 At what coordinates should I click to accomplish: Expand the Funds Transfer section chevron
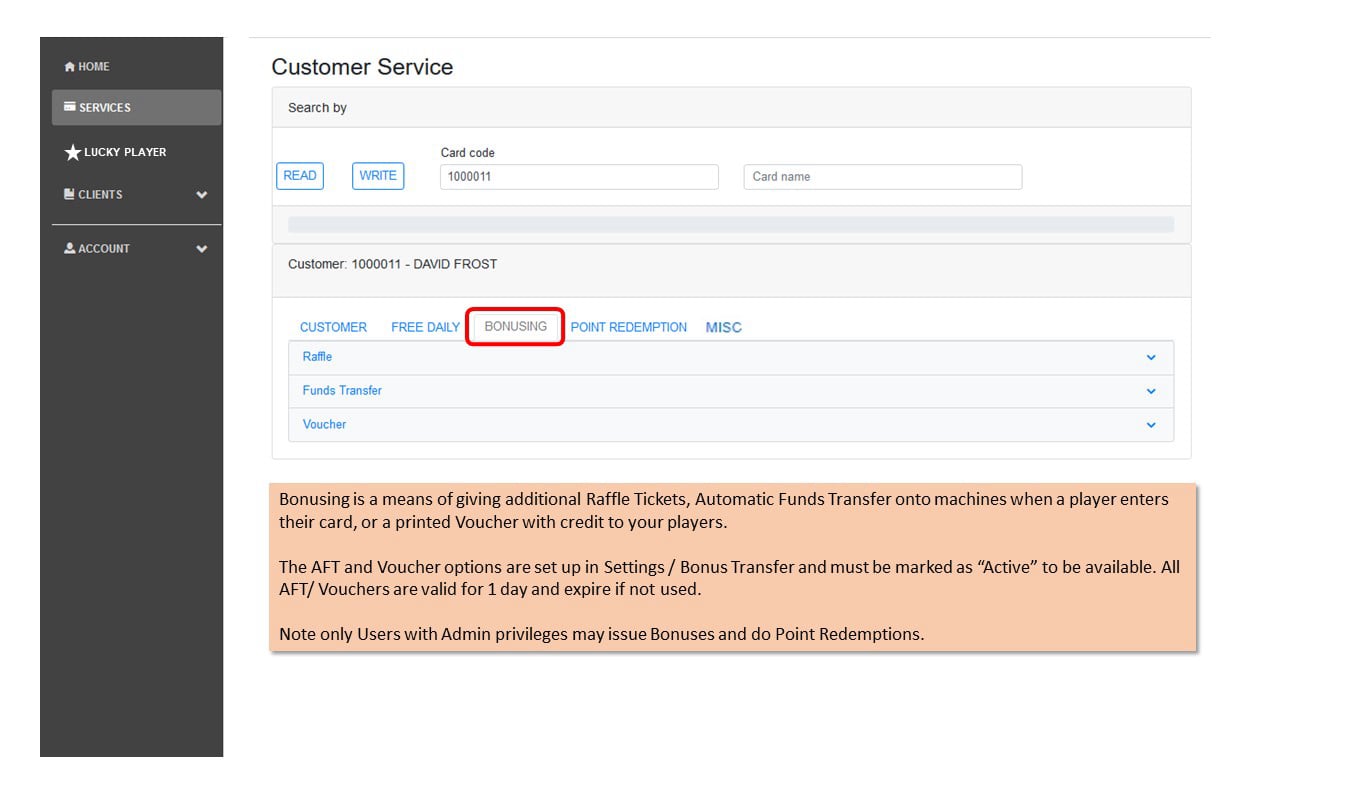[1151, 392]
